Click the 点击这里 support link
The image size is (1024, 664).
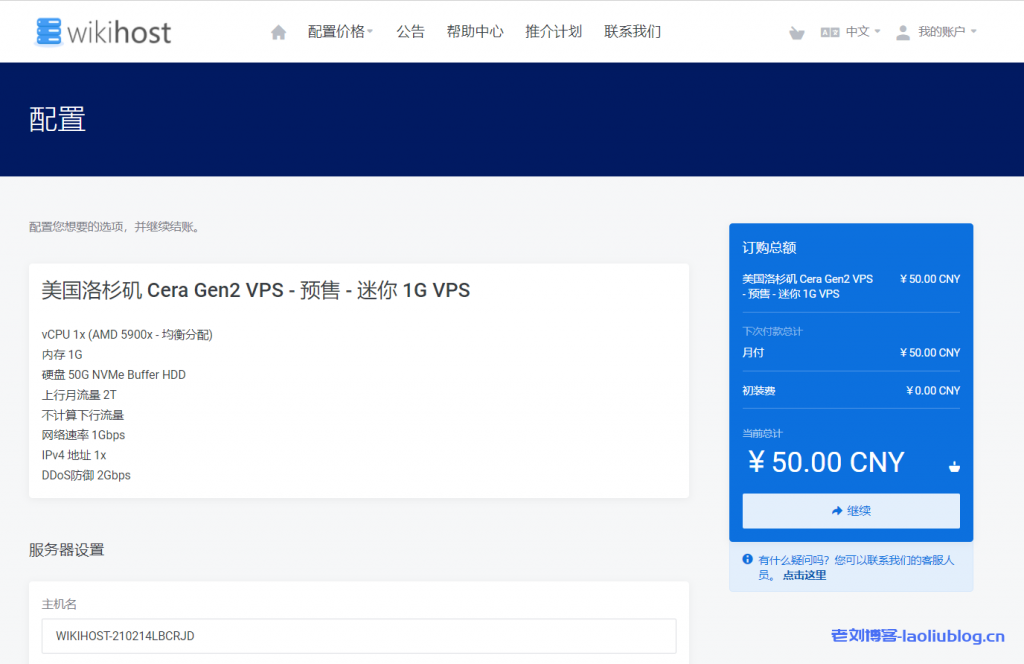pyautogui.click(x=803, y=575)
